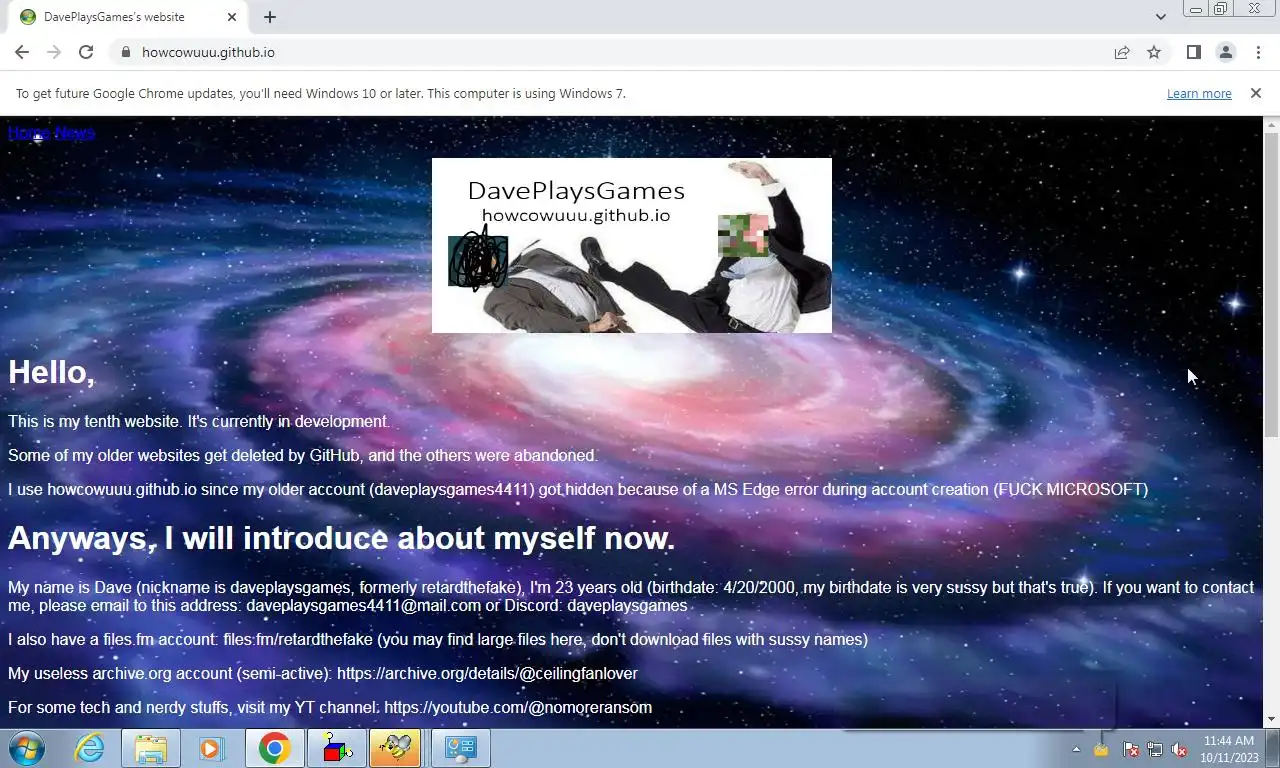Open the News navigation link
This screenshot has height=768, width=1280.
tap(75, 133)
